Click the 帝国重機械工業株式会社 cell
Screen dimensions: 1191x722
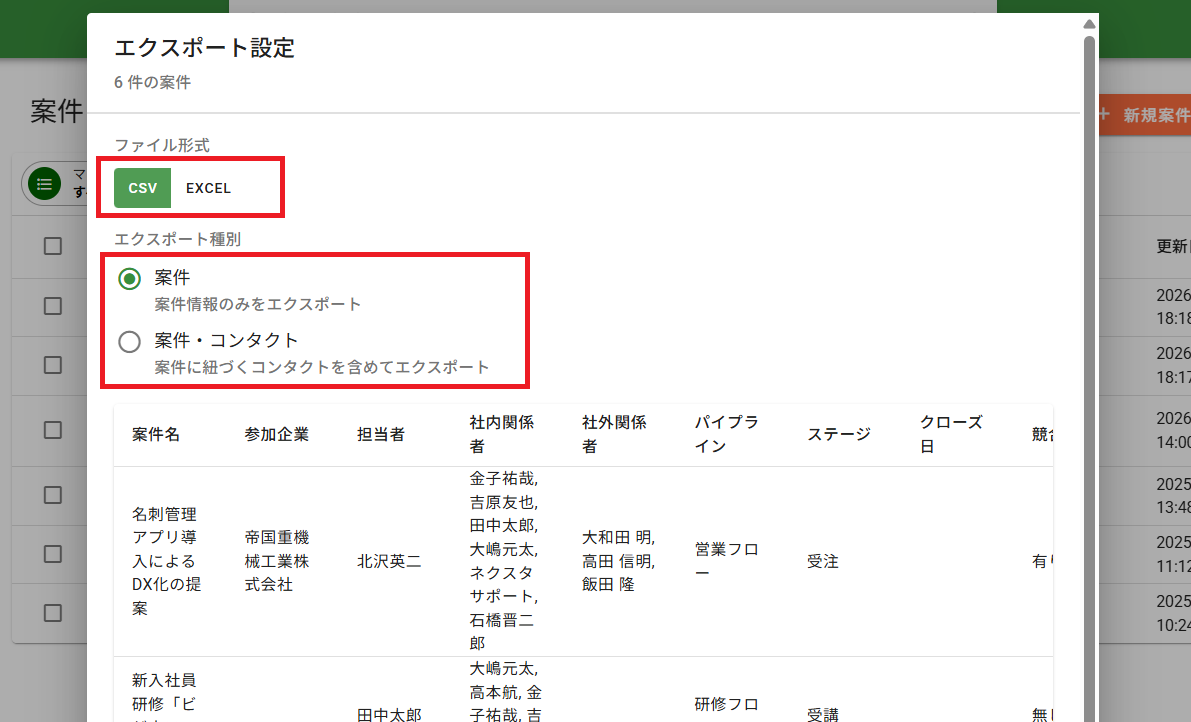pos(276,561)
